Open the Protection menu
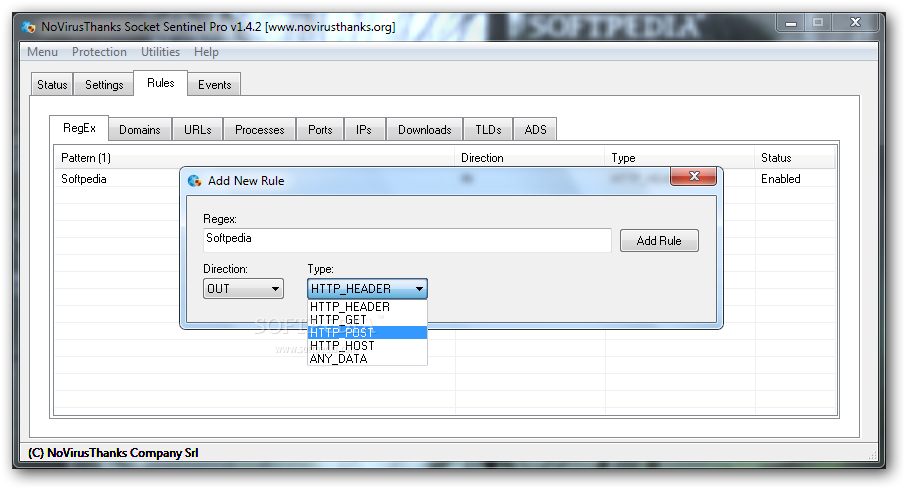 coord(99,52)
